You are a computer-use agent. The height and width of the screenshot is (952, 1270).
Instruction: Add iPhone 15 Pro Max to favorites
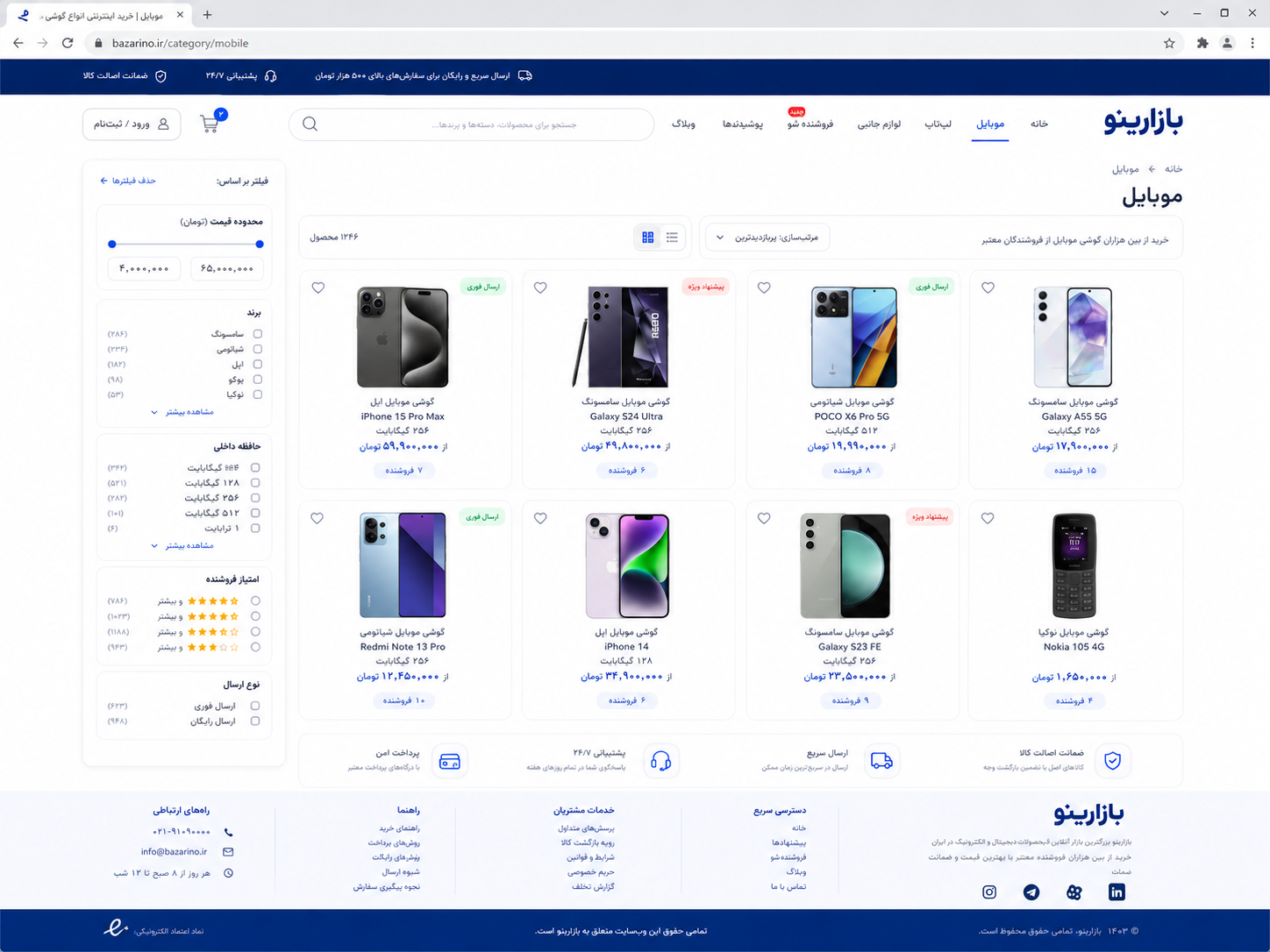coord(318,288)
